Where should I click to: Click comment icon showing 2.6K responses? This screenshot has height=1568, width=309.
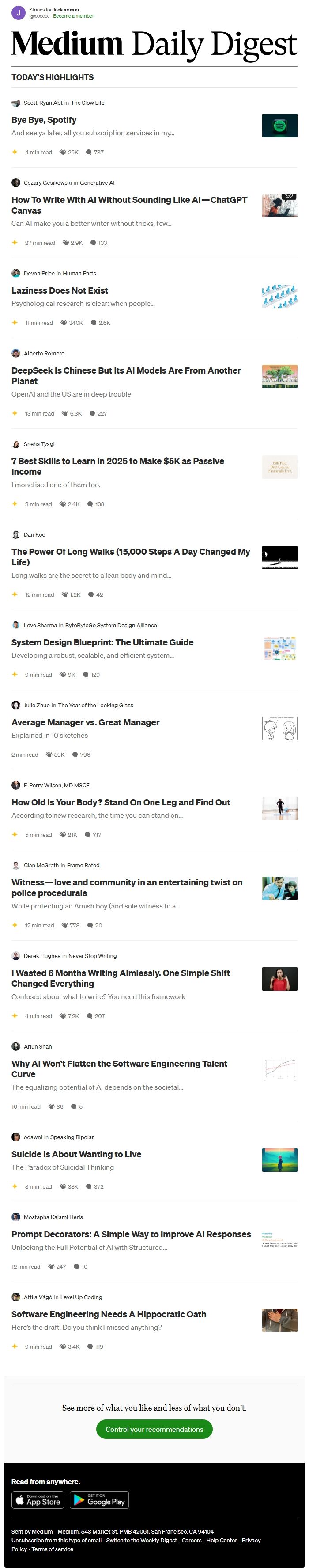click(x=94, y=323)
